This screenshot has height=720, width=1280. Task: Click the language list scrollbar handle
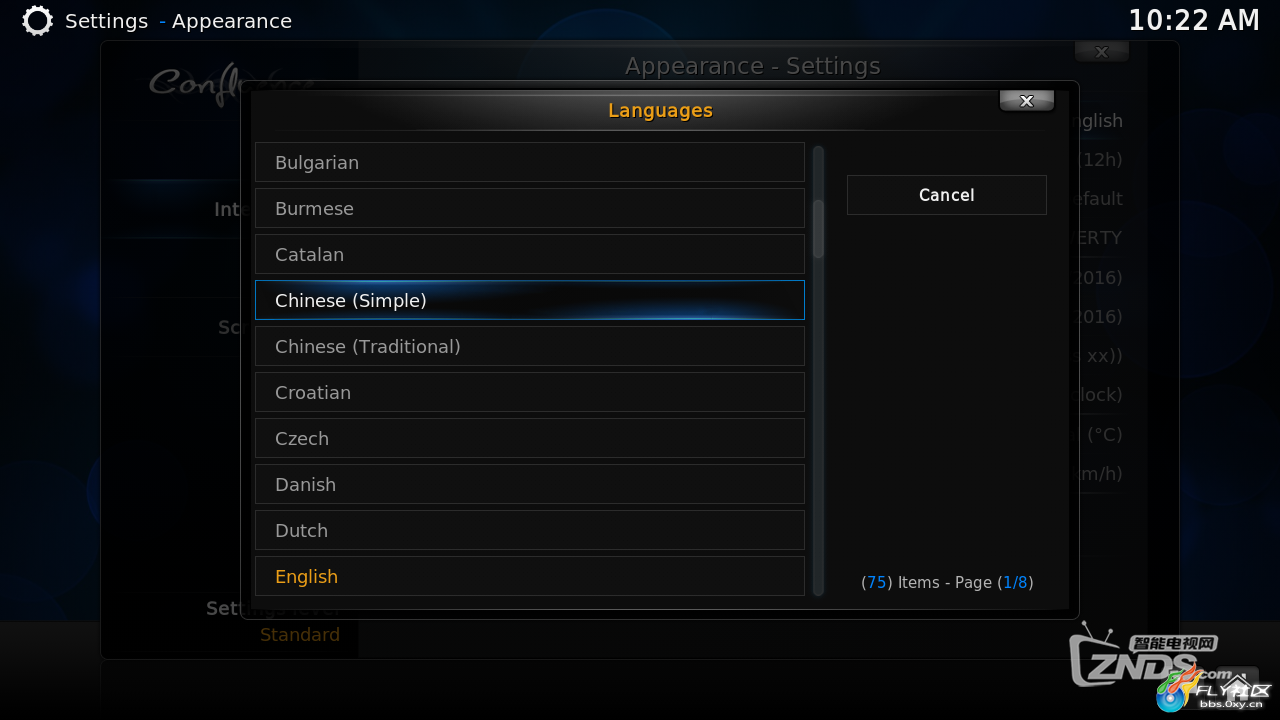click(818, 229)
